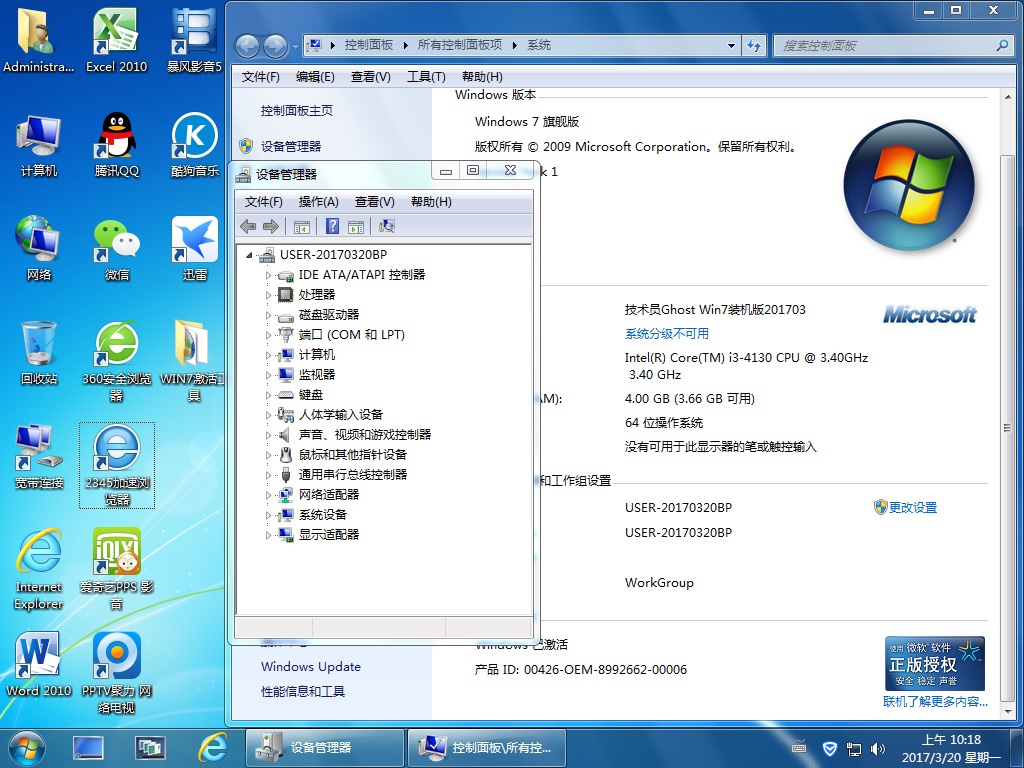
Task: Open the Kugou Music (酷狗音乐) desktop icon
Action: [195, 145]
